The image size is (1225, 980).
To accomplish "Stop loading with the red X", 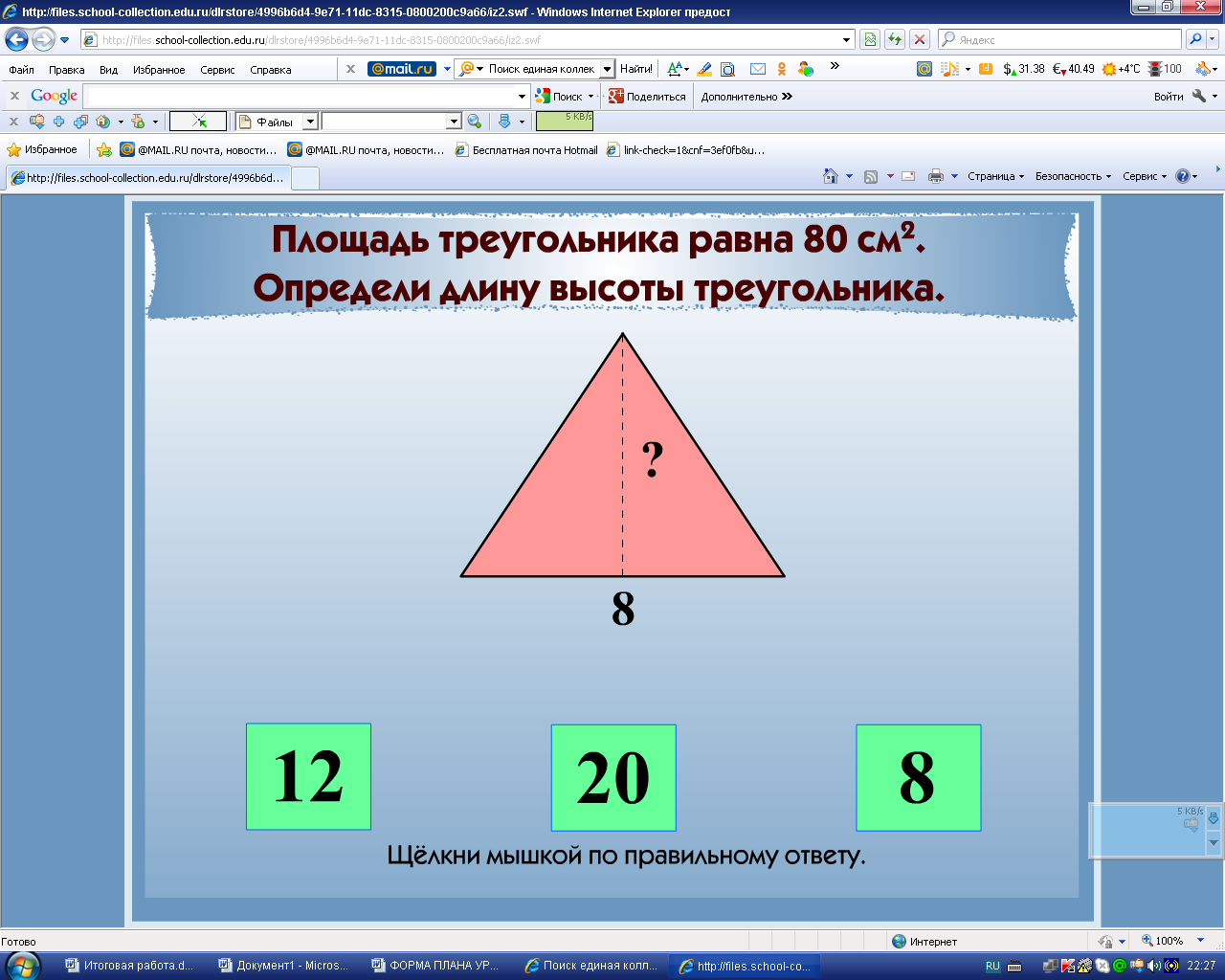I will click(x=920, y=39).
